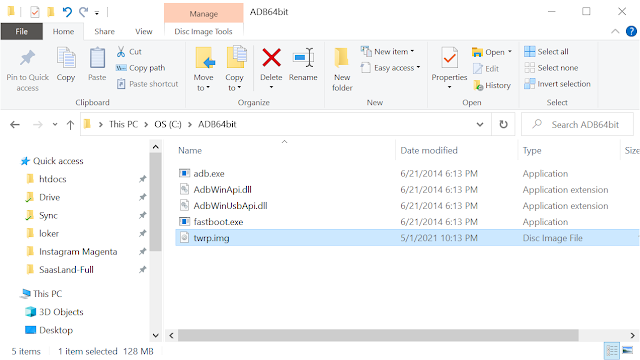
Task: Go back with the left arrow
Action: (x=15, y=124)
